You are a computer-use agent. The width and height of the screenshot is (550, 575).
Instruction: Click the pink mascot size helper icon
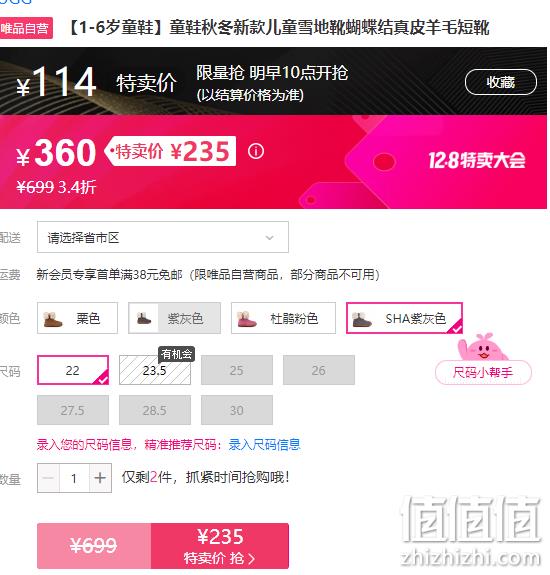pos(481,347)
